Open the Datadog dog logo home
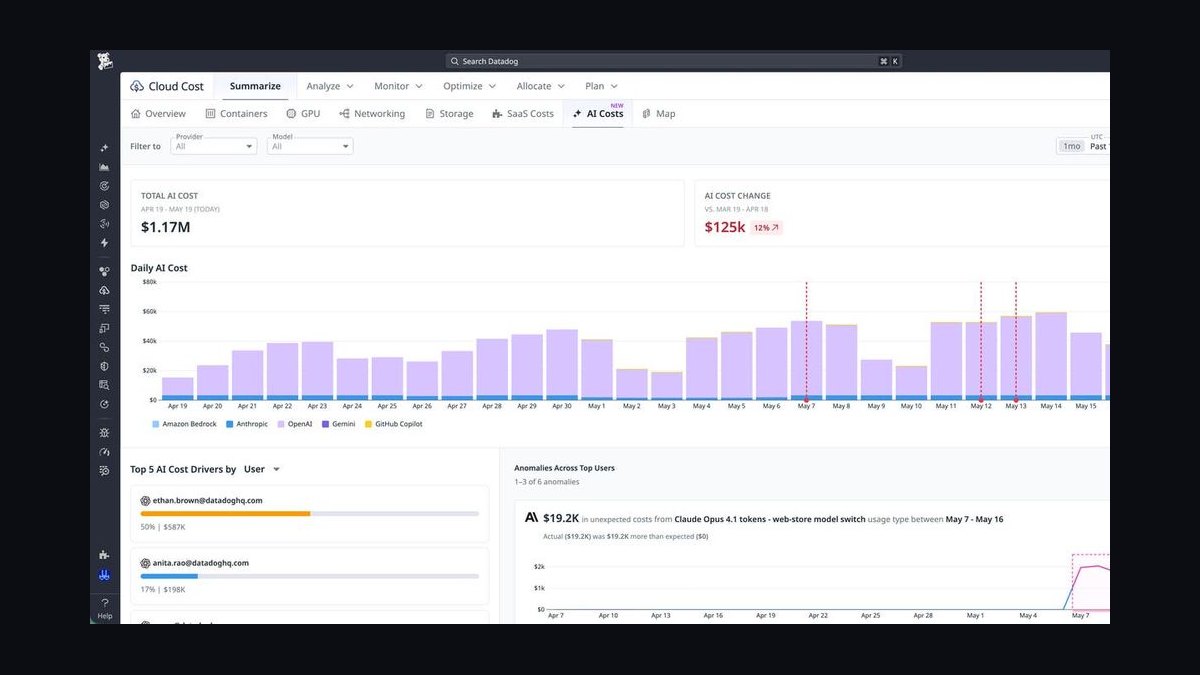 coord(105,61)
